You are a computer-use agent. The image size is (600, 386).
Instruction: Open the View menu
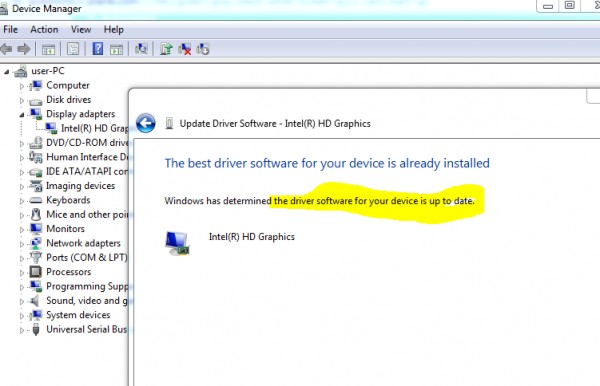pyautogui.click(x=81, y=29)
